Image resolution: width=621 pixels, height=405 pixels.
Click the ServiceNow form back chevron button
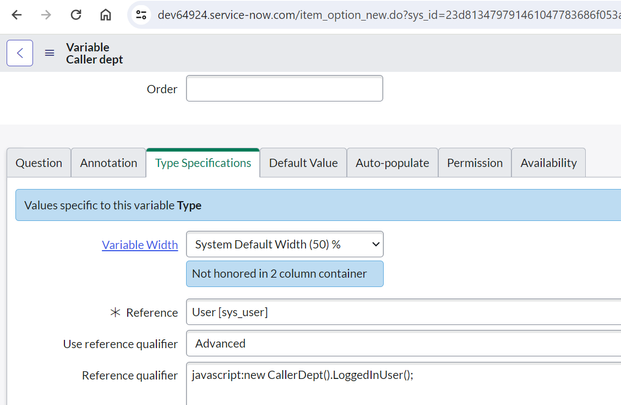pos(20,53)
